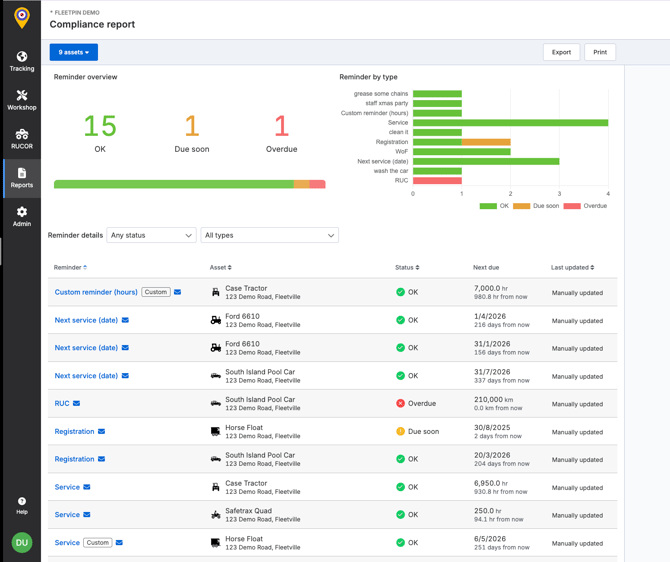
Task: Open the Help question icon
Action: tap(21, 502)
